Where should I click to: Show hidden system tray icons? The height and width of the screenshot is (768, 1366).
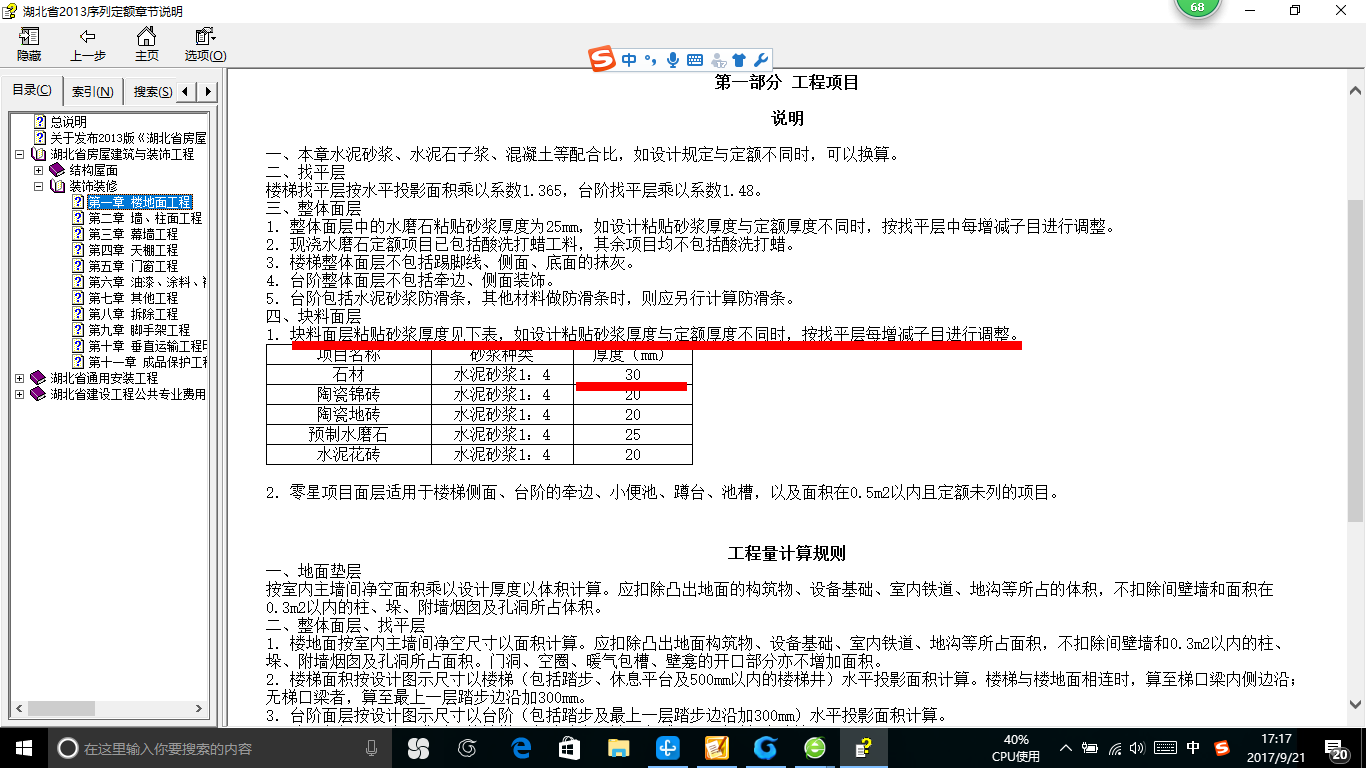tap(1066, 748)
